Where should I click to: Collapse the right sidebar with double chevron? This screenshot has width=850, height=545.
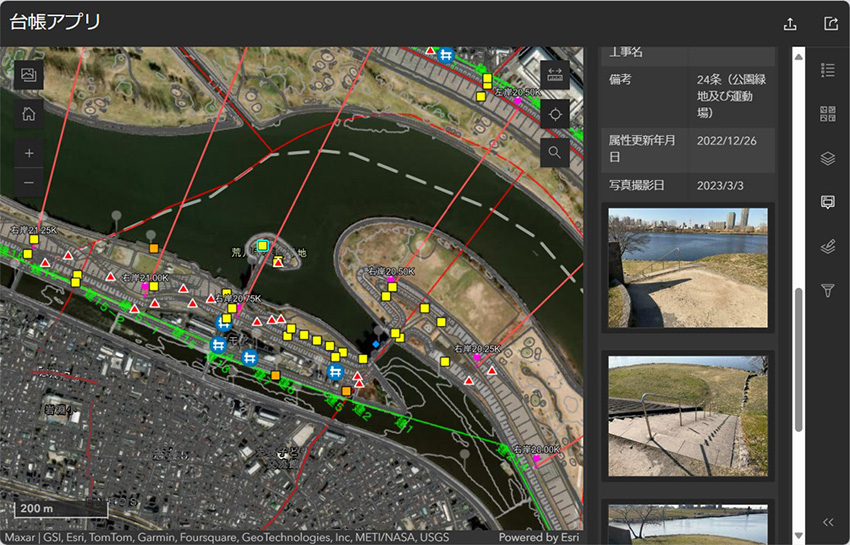click(827, 522)
